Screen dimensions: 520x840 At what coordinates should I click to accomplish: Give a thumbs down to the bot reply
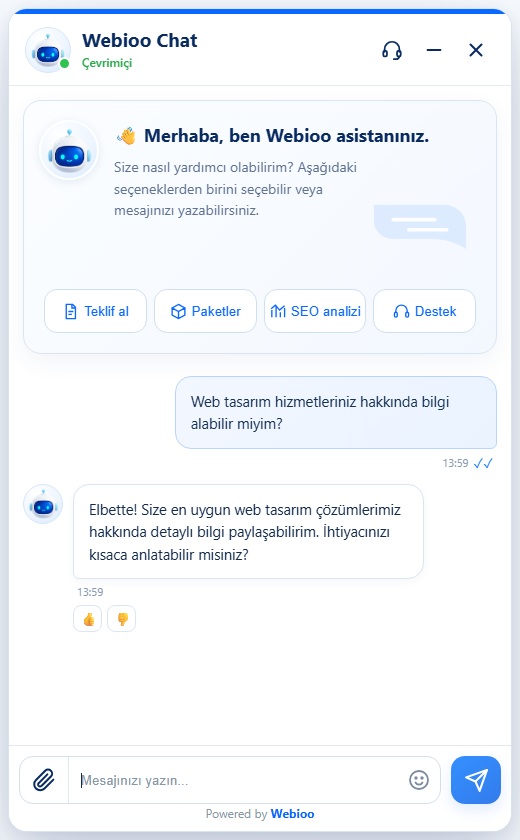click(x=122, y=619)
